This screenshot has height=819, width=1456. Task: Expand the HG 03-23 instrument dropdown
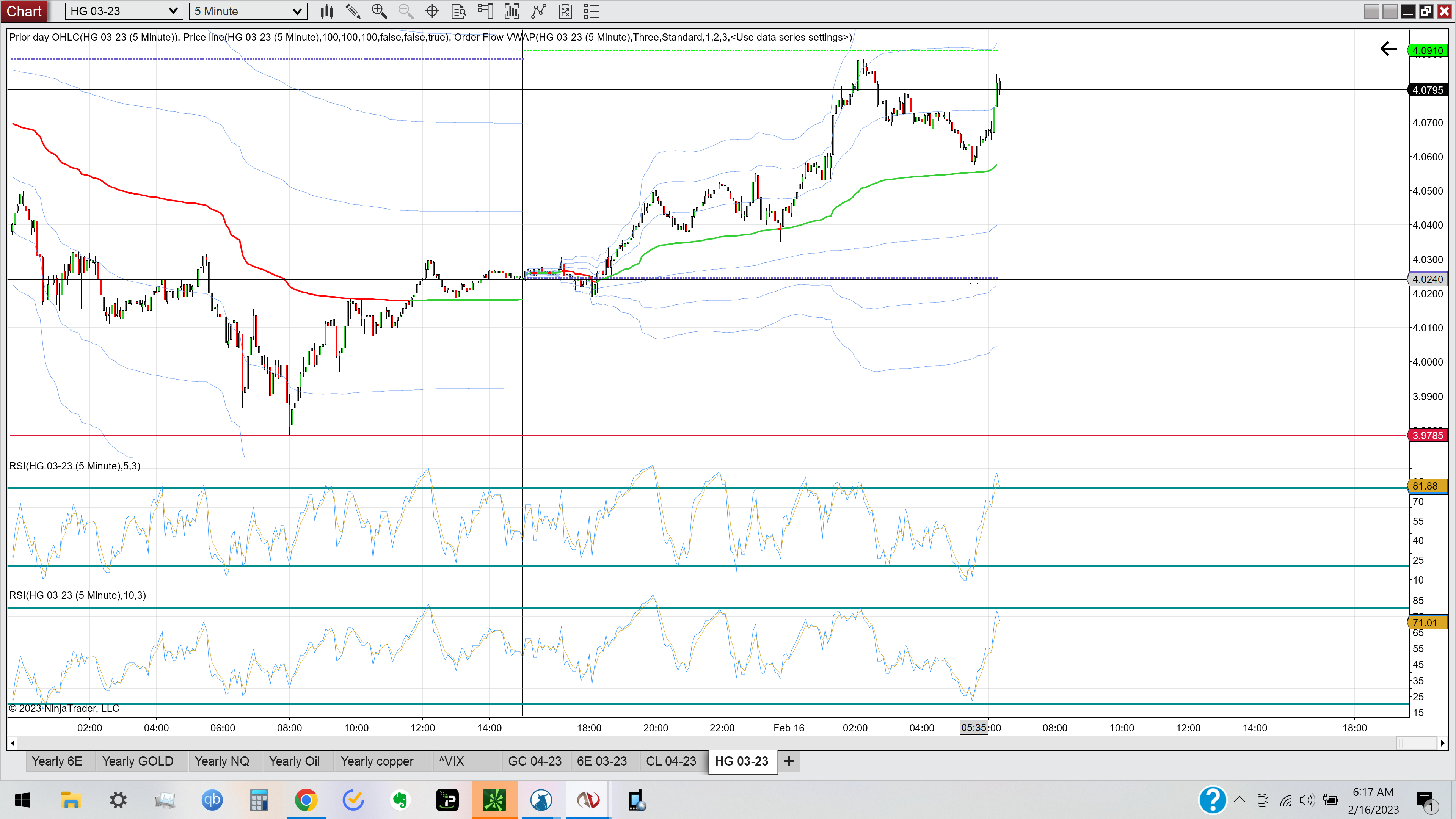tap(124, 11)
